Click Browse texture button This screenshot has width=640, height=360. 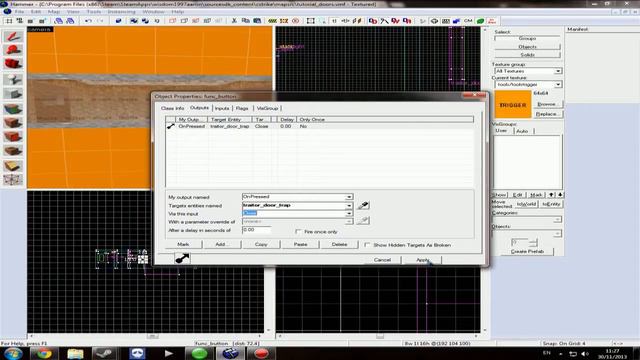coord(547,104)
